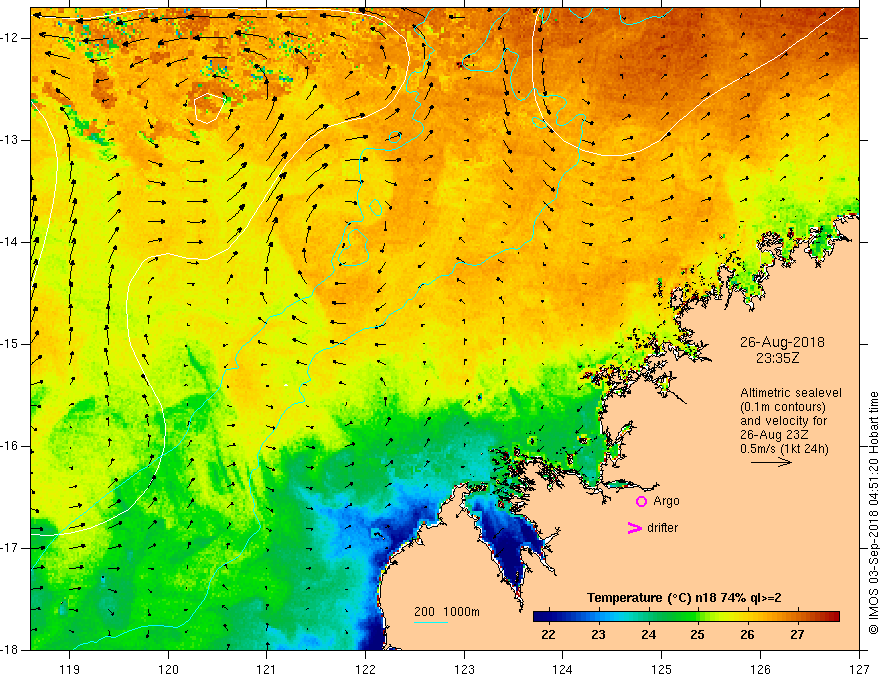Click the 'and velocity for' legend line
This screenshot has height=680, width=880.
[783, 421]
